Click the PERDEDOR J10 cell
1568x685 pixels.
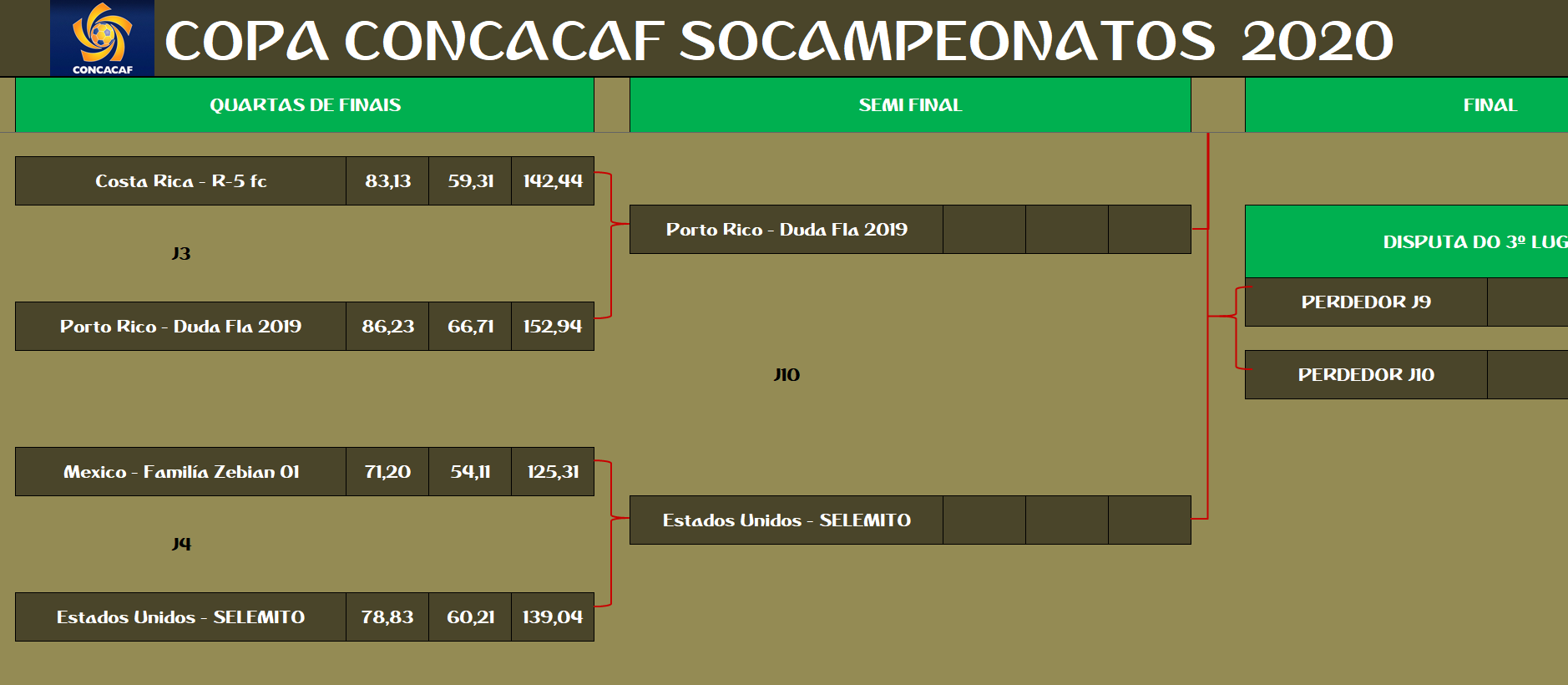click(x=1366, y=375)
